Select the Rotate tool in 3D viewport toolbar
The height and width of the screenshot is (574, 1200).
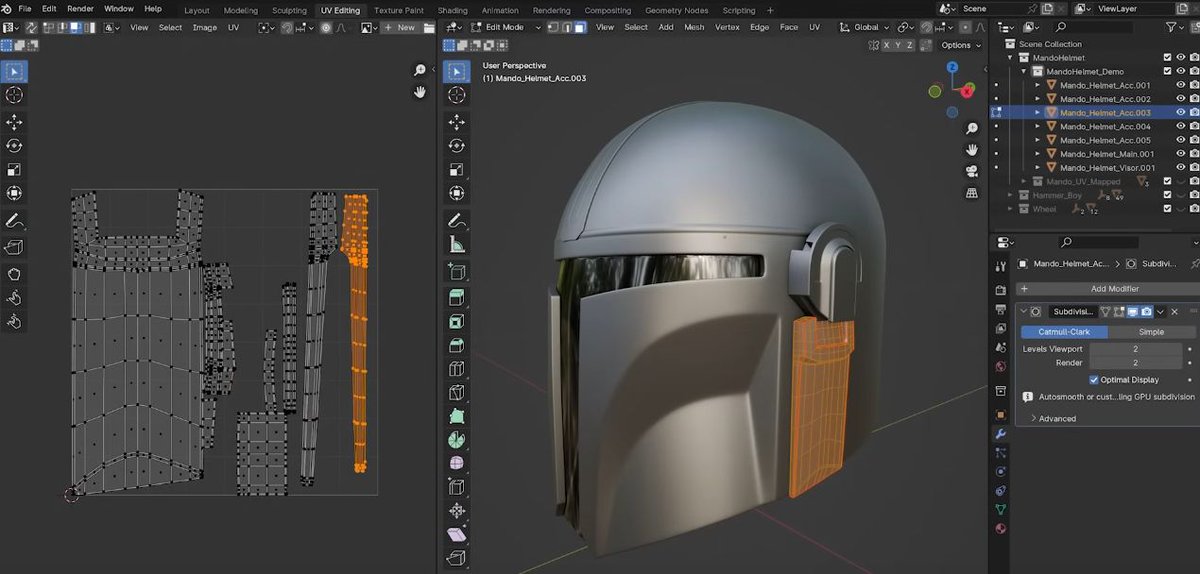457,146
